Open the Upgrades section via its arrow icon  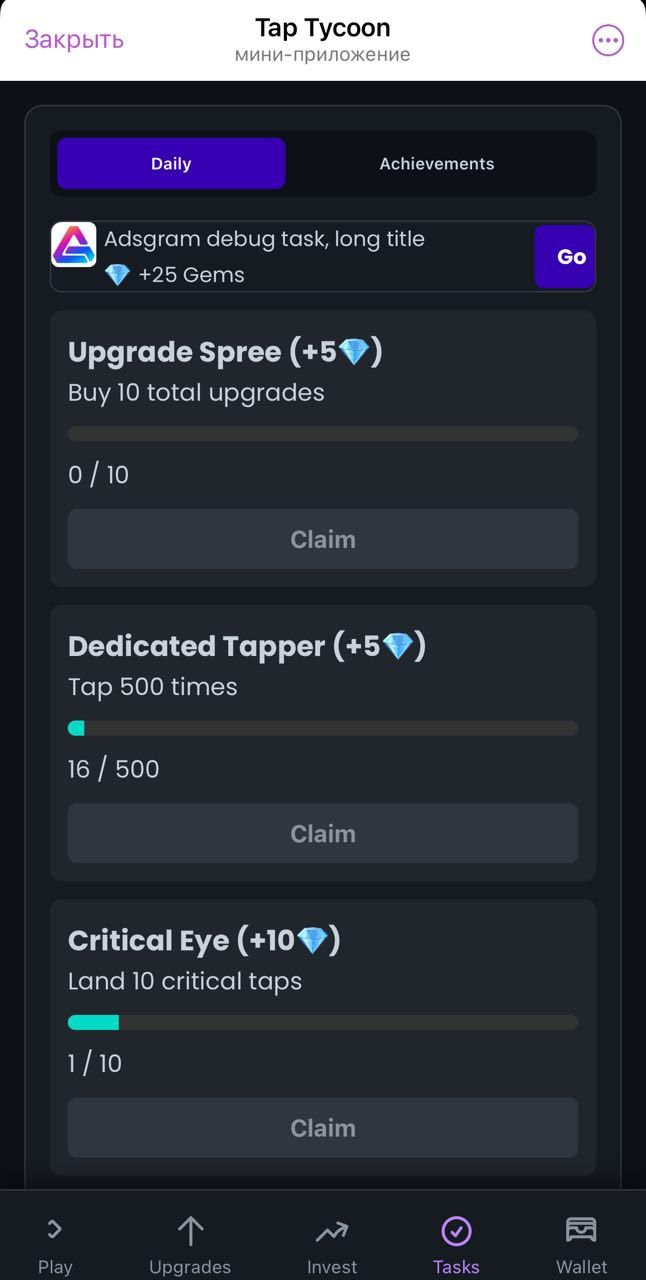point(189,1228)
